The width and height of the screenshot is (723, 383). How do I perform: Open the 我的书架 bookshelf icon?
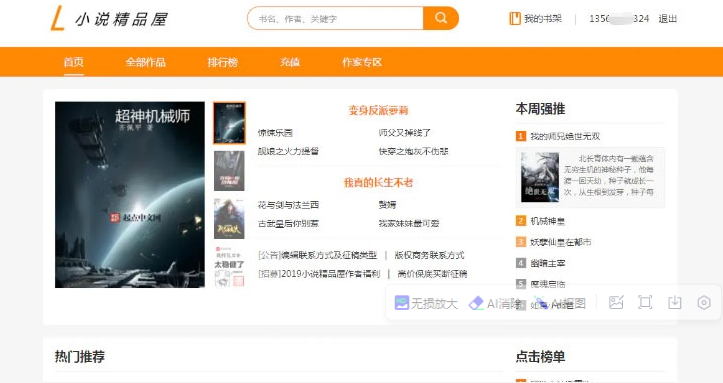click(x=515, y=19)
